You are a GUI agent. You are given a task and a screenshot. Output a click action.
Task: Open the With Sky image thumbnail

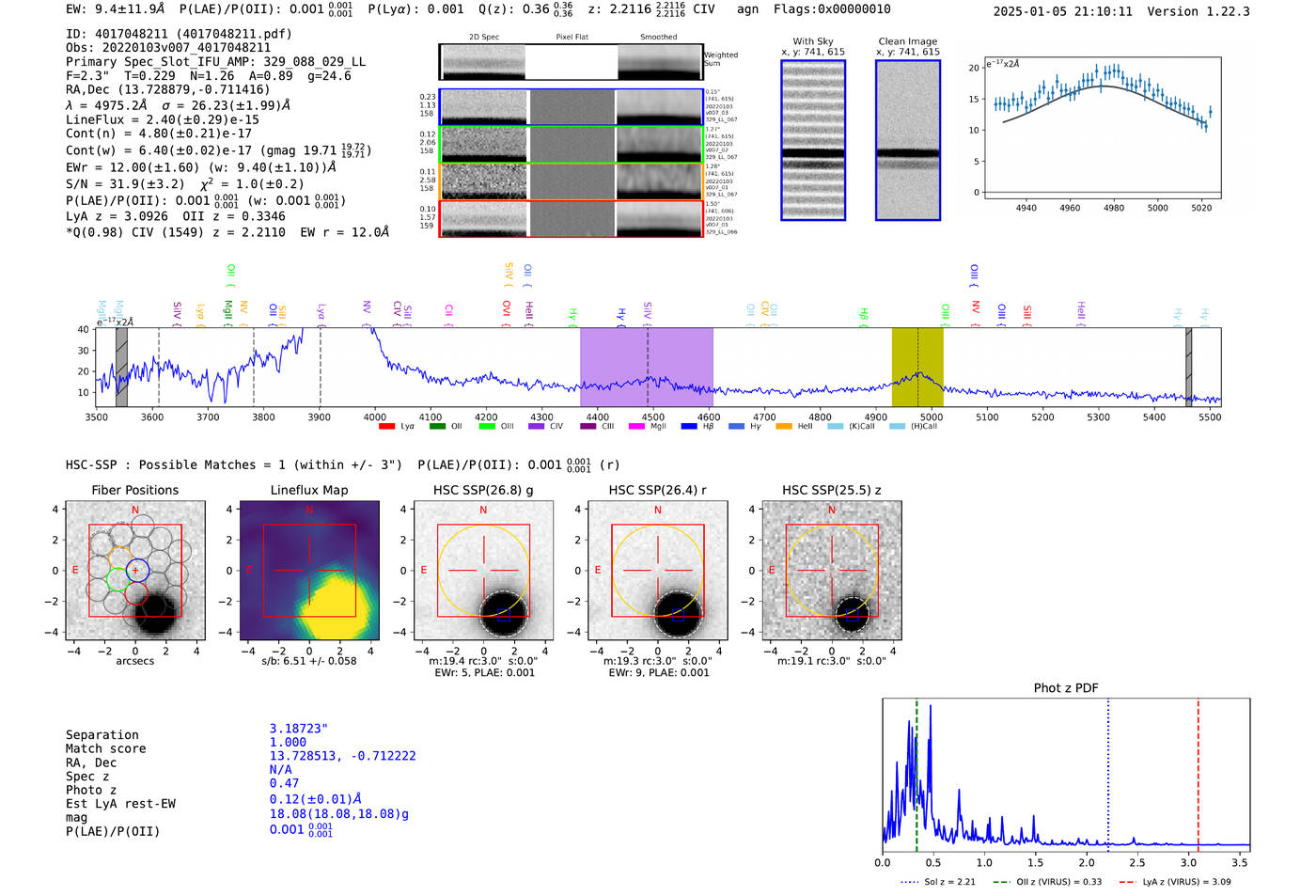[x=813, y=140]
